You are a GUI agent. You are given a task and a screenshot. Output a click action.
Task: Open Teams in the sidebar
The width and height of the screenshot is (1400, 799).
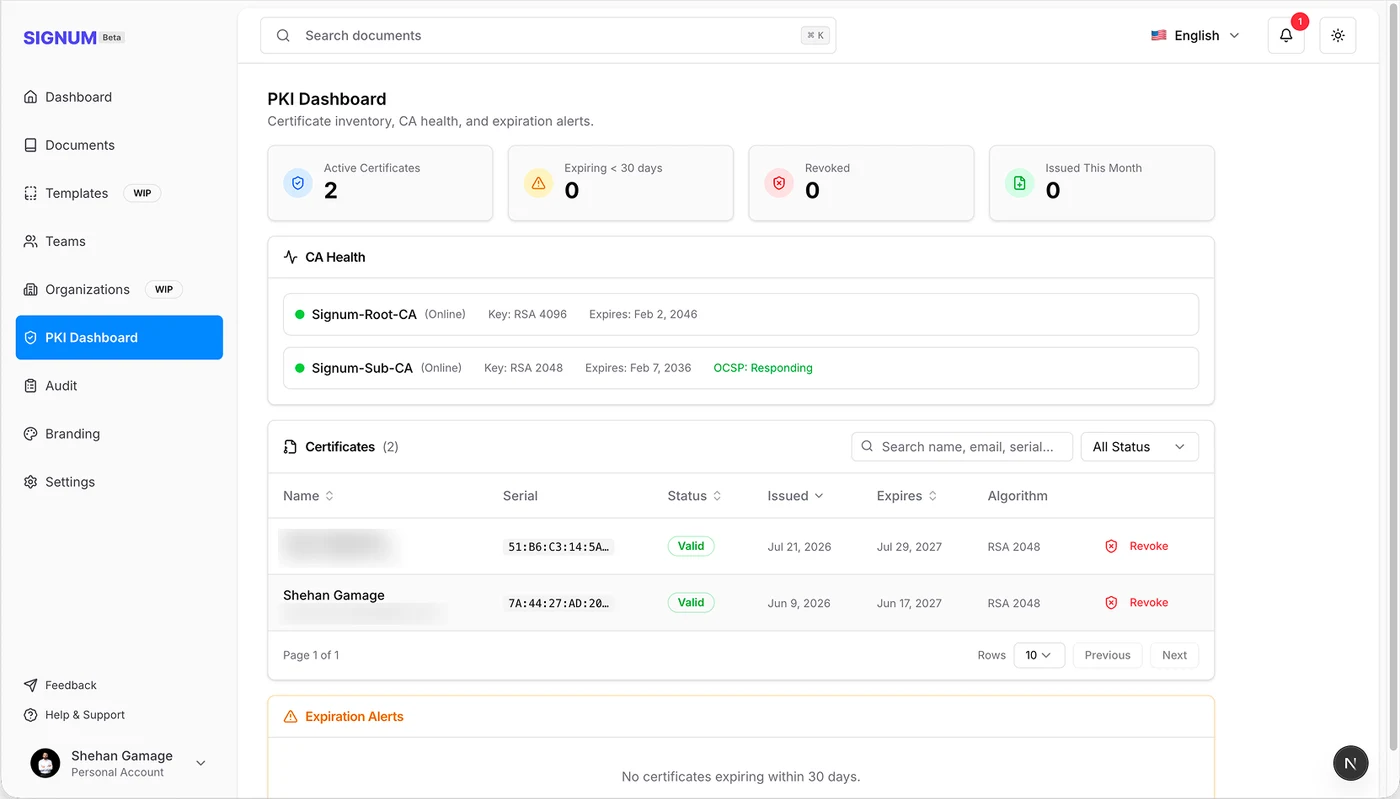(x=119, y=241)
